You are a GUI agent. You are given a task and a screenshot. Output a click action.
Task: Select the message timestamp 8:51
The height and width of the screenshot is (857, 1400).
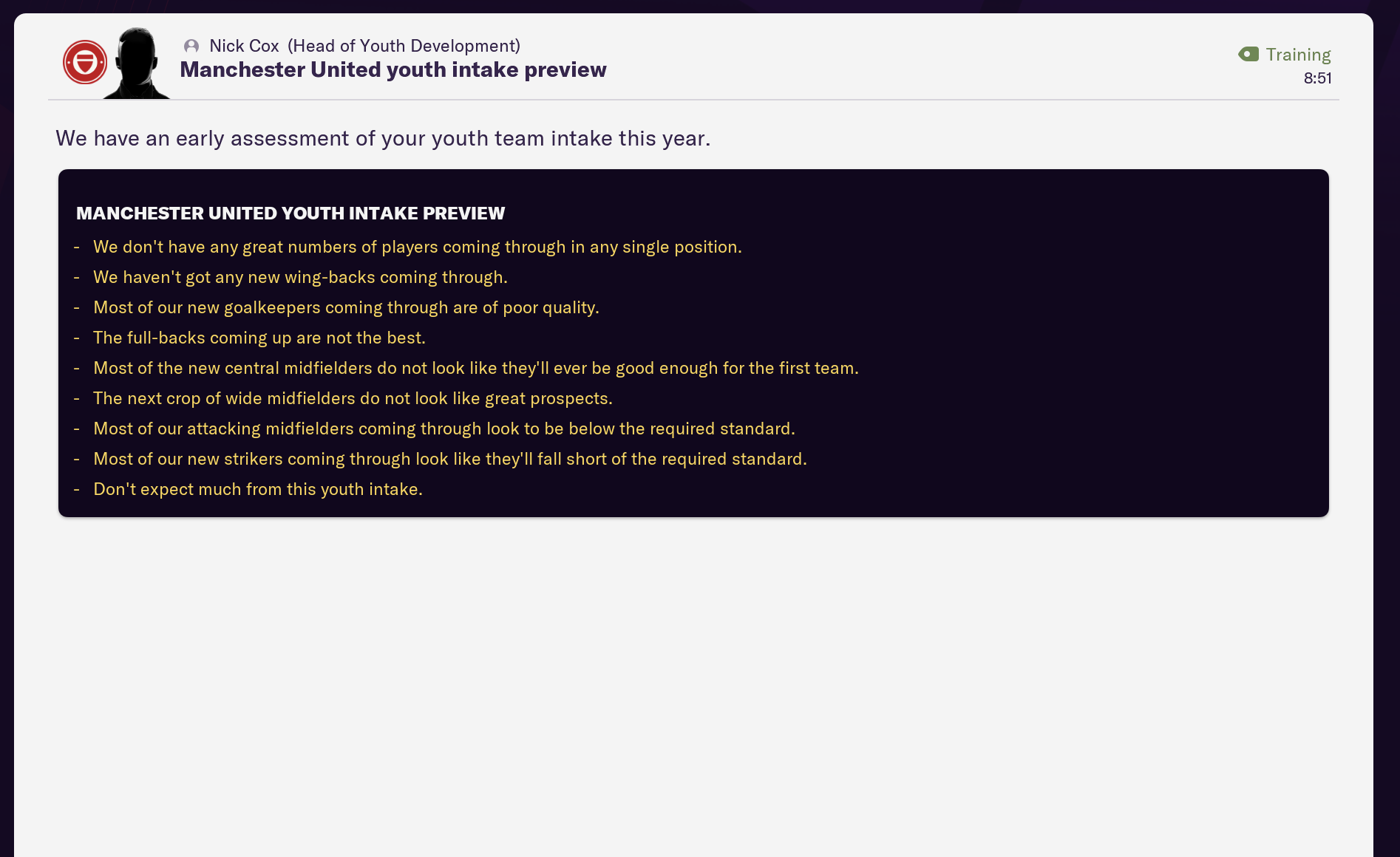click(1317, 78)
